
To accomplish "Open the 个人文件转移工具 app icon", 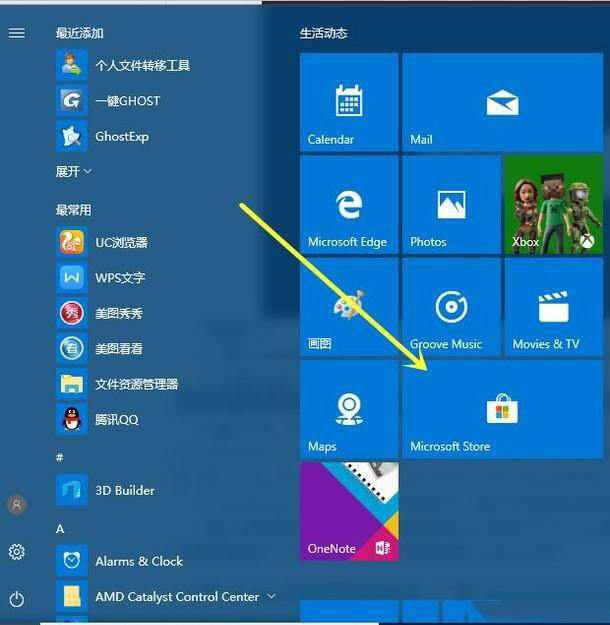I will click(72, 65).
